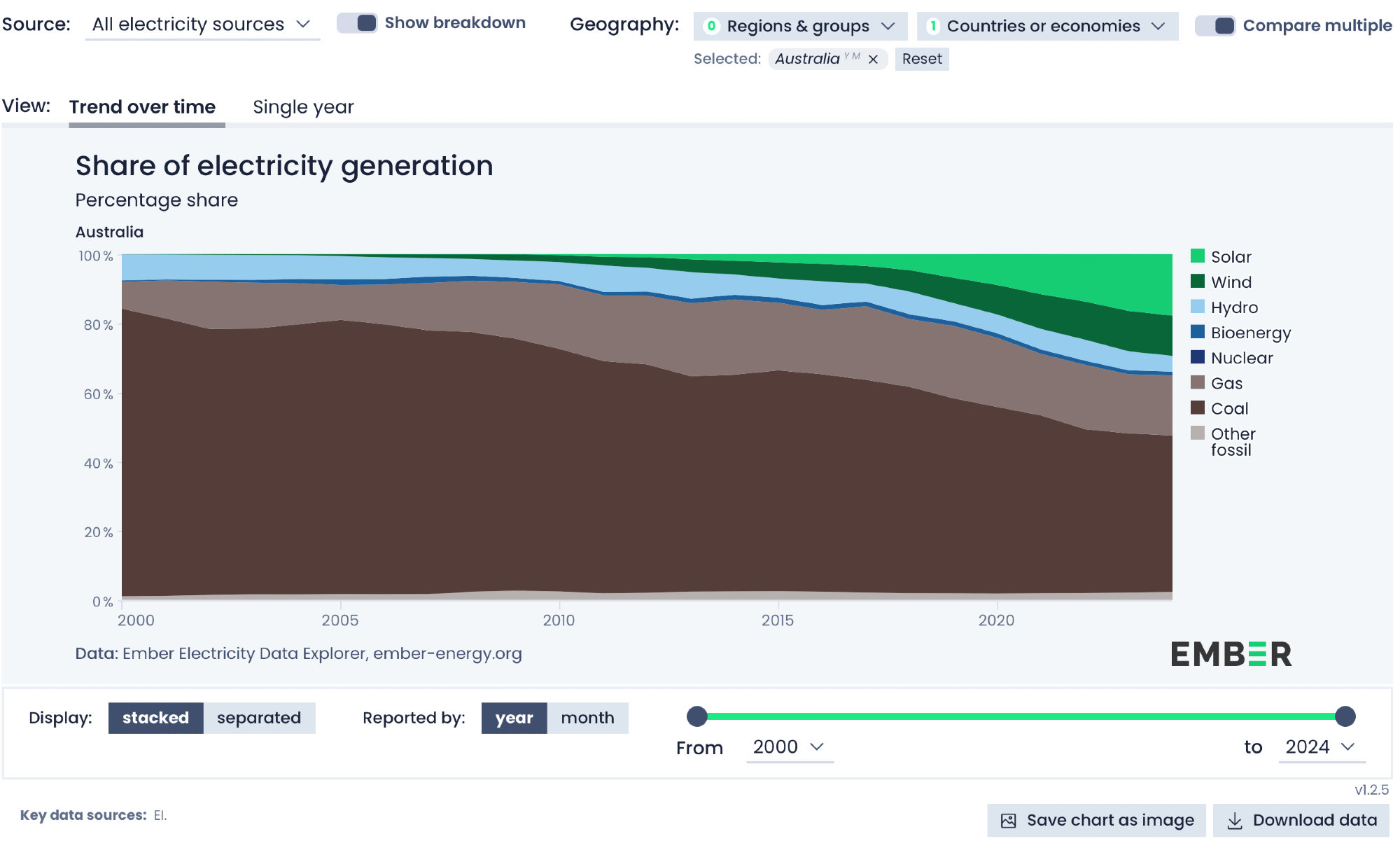Toggle the Show breakdown switch

(x=358, y=23)
